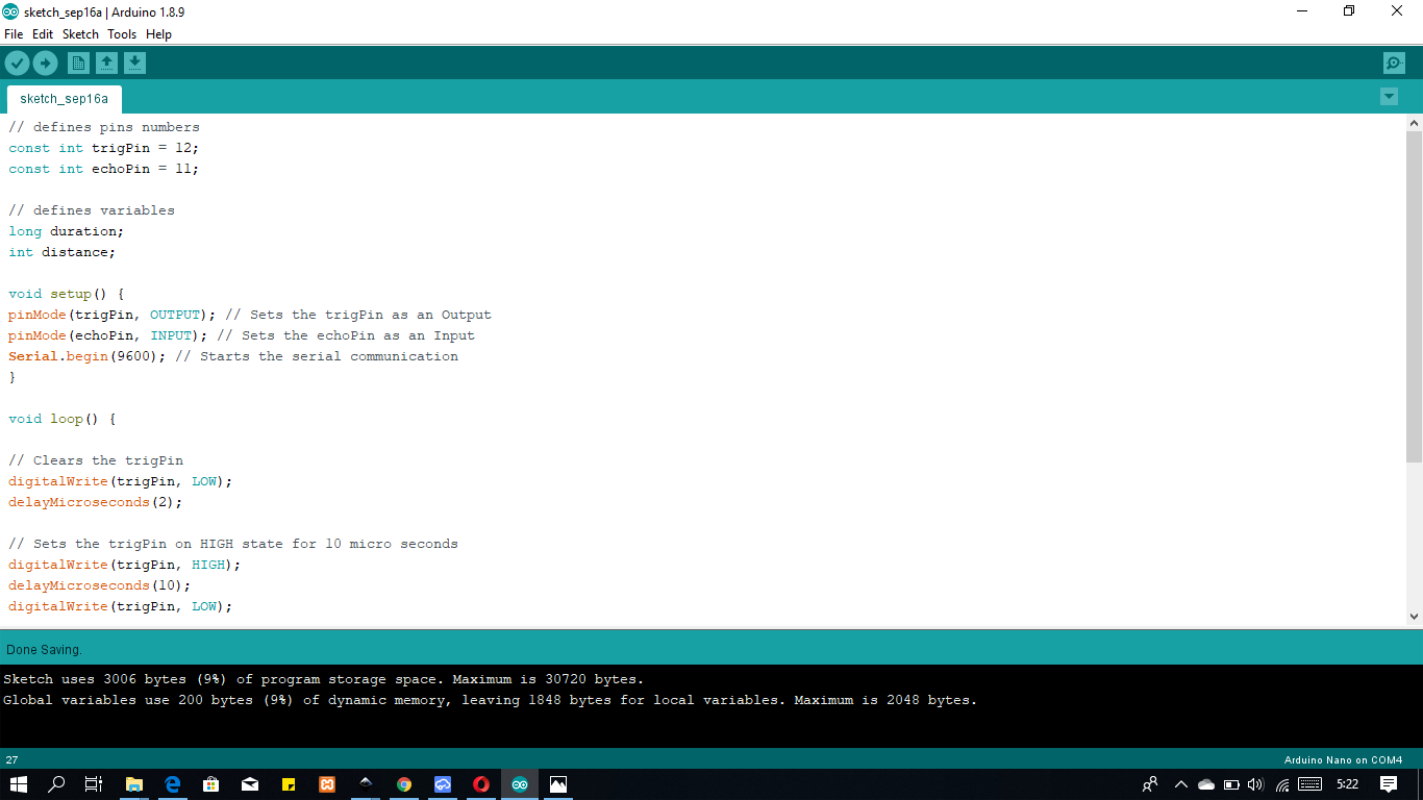Click the 'pinMode(echoPin, INPUT);' line

[108, 335]
